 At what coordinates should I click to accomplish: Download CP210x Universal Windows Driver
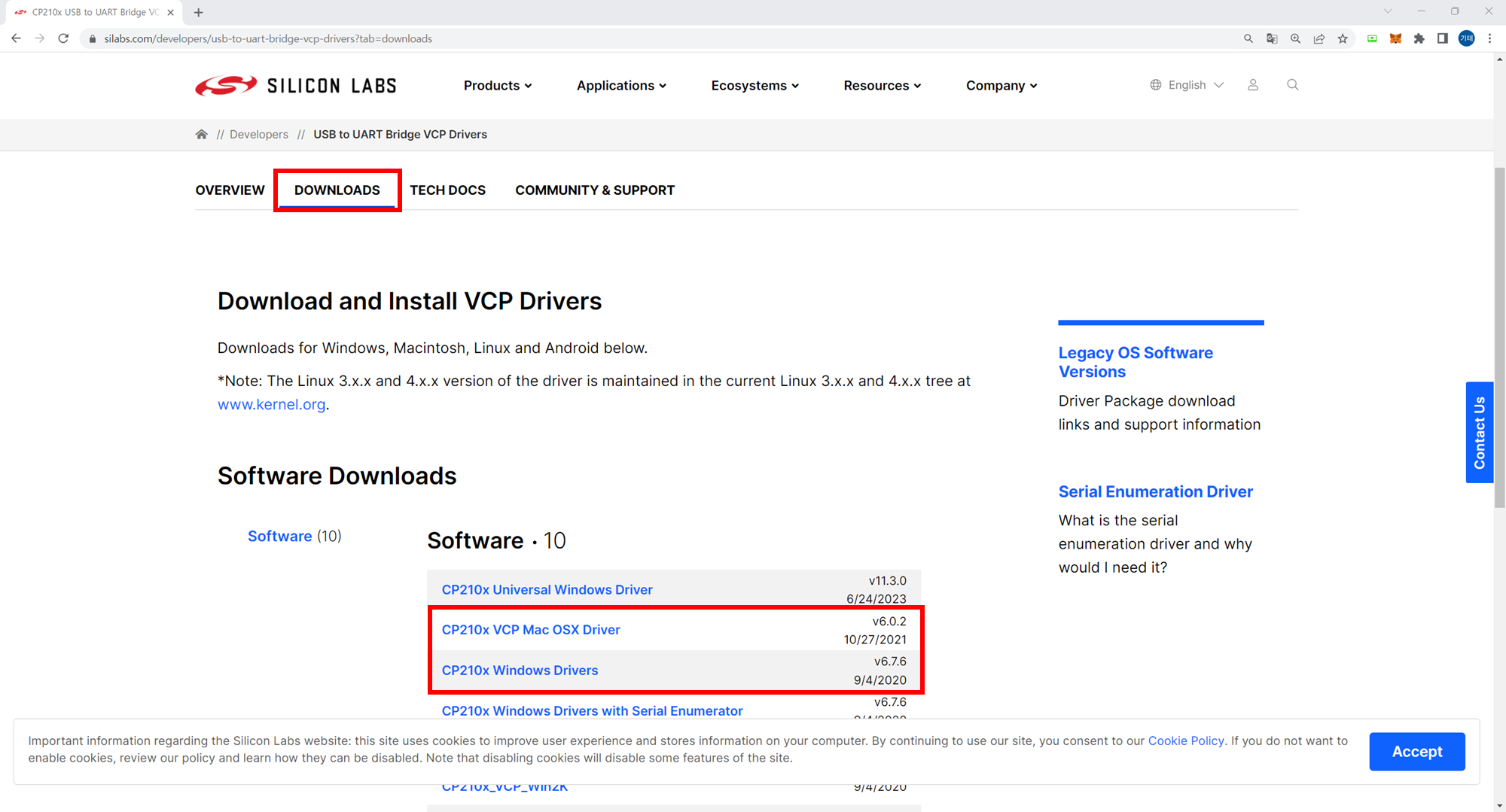pos(547,590)
